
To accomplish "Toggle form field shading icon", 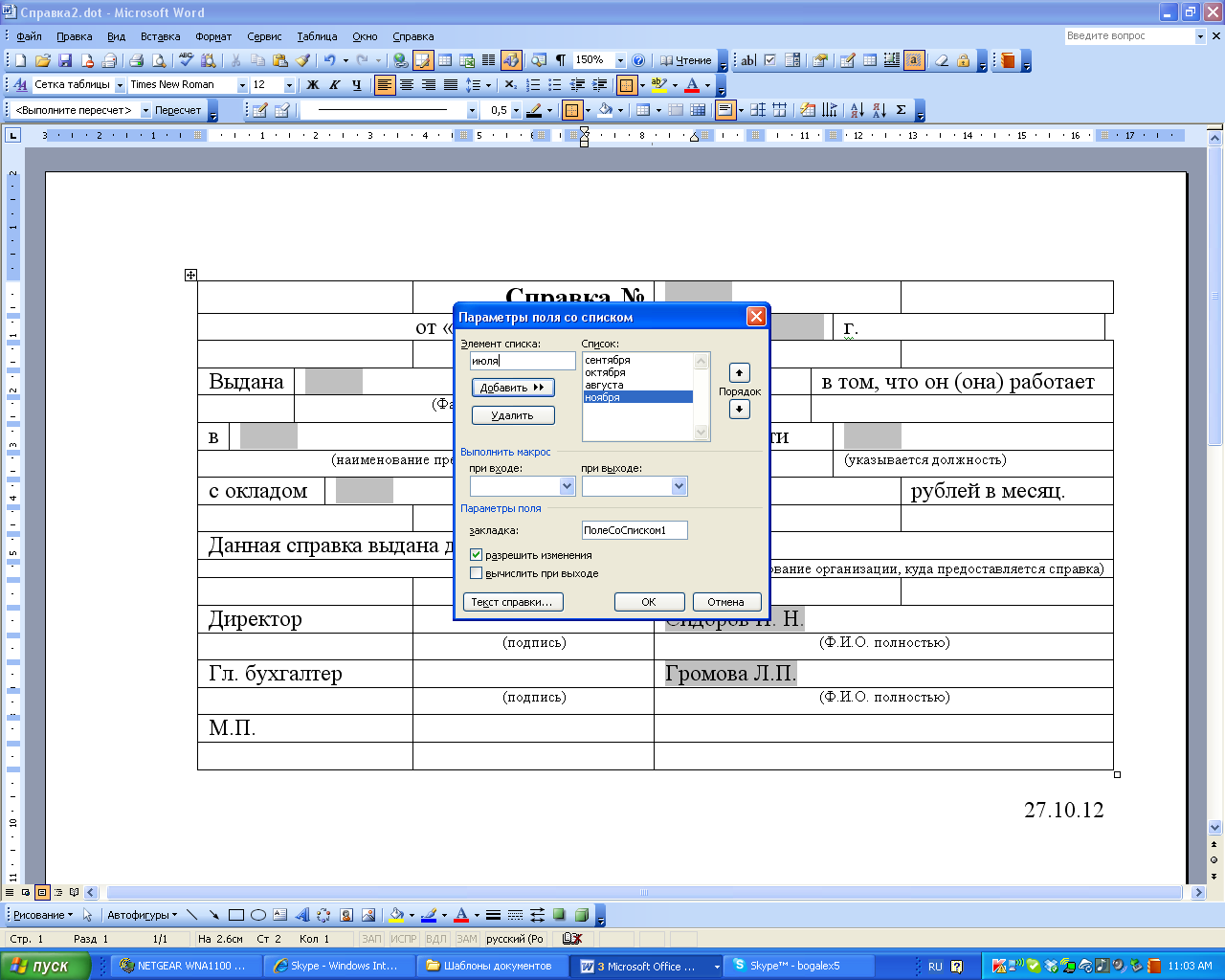I will [915, 60].
